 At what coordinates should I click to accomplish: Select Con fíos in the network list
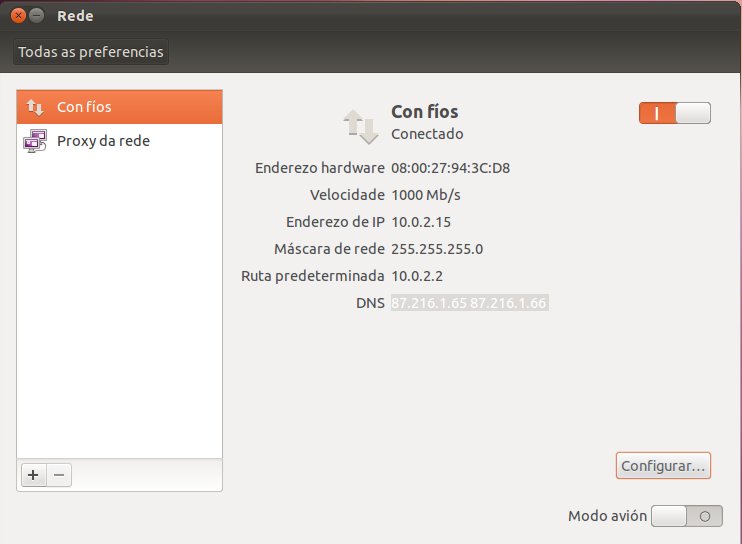[x=119, y=107]
